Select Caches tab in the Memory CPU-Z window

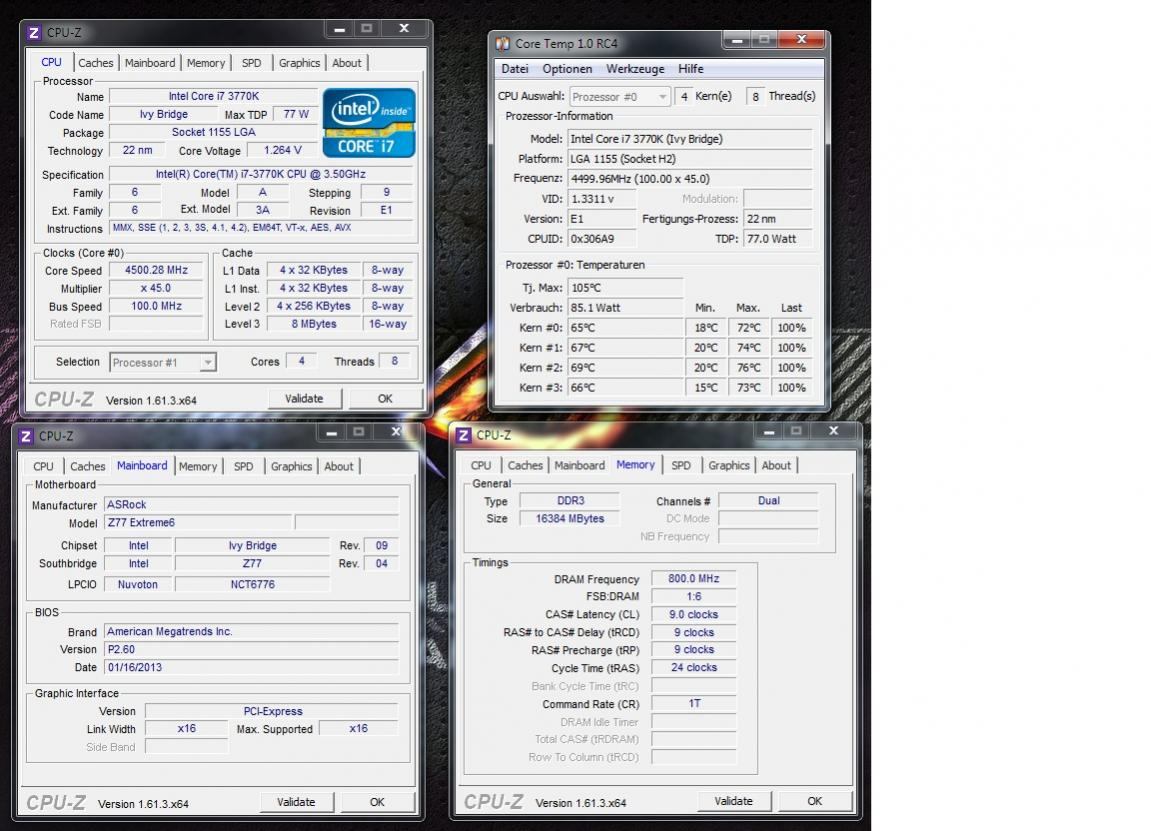[x=525, y=466]
